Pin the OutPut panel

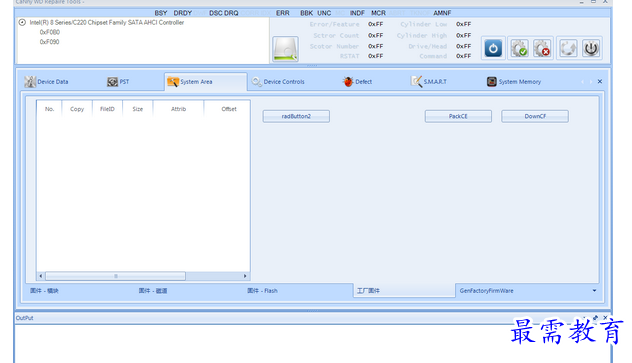click(596, 318)
